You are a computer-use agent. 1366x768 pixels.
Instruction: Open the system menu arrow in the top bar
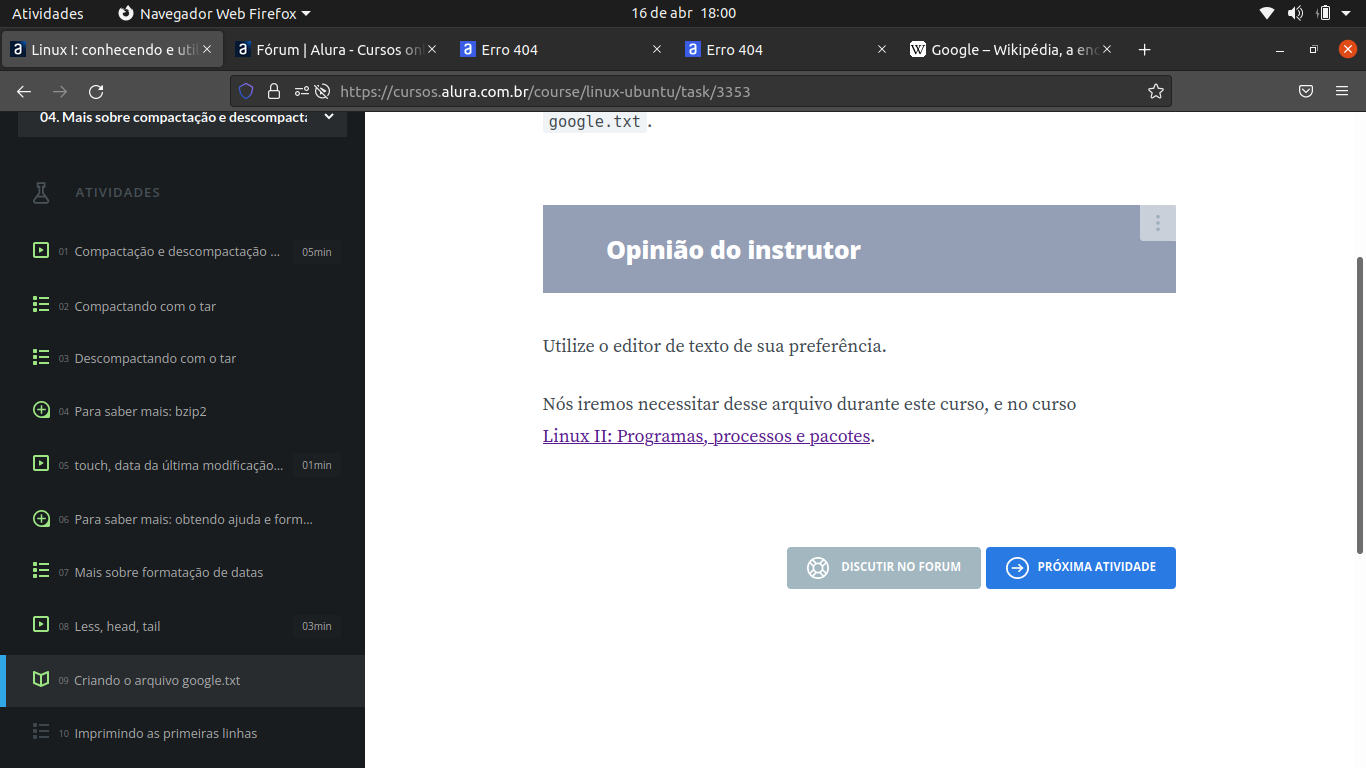1348,13
